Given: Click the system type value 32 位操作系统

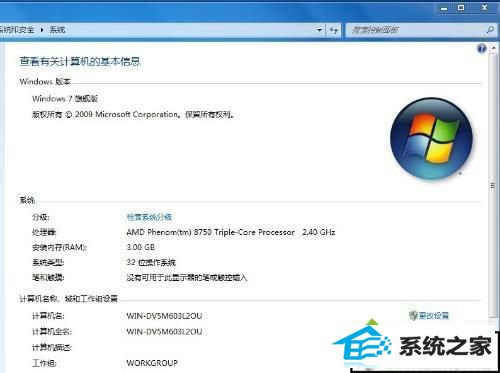Looking at the screenshot, I should [x=151, y=262].
